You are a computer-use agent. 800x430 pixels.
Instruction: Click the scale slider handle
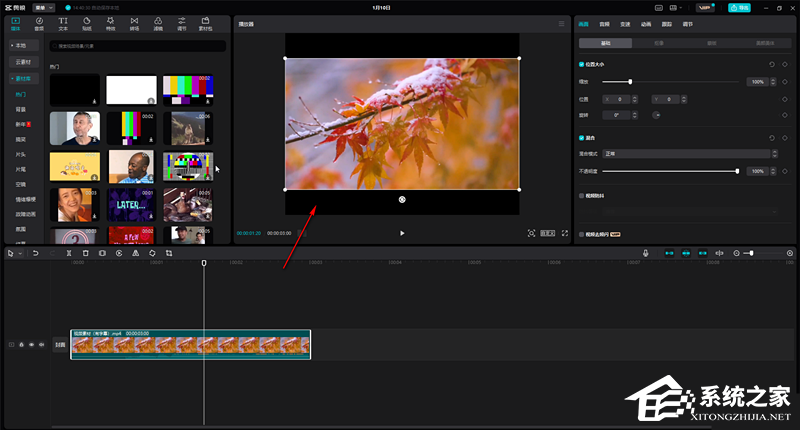pyautogui.click(x=630, y=82)
